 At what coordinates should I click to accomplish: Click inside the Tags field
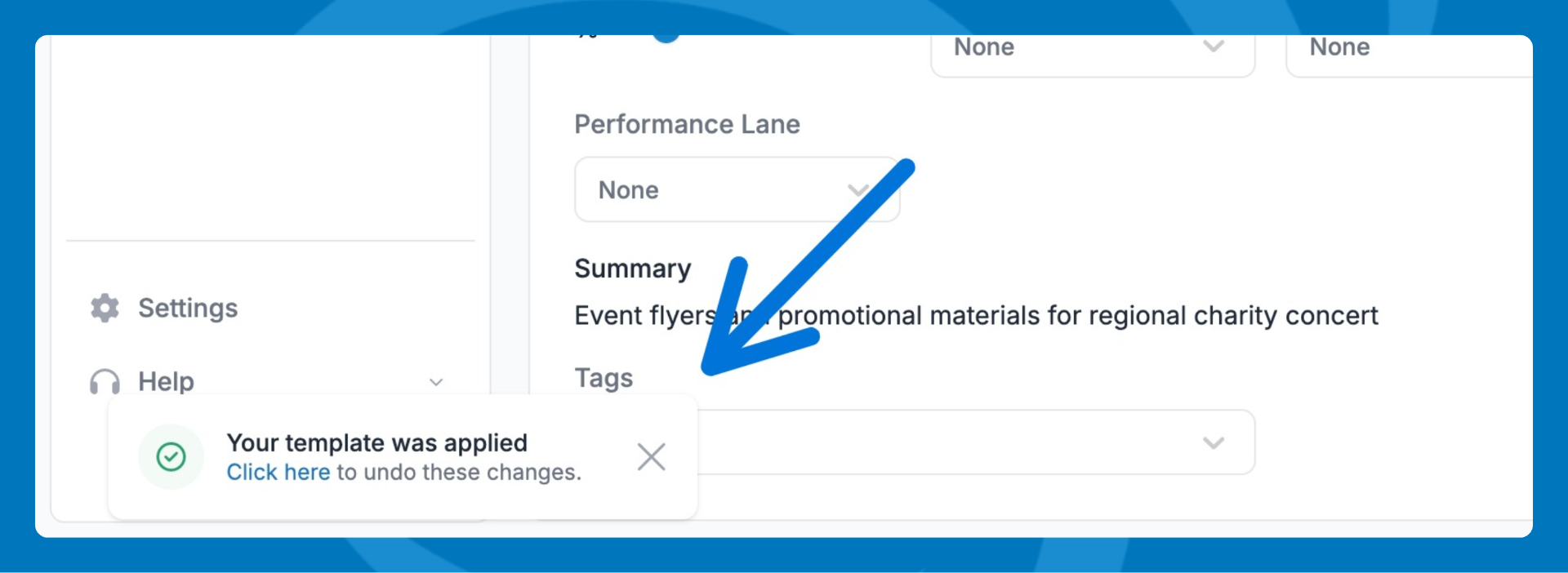click(x=939, y=442)
